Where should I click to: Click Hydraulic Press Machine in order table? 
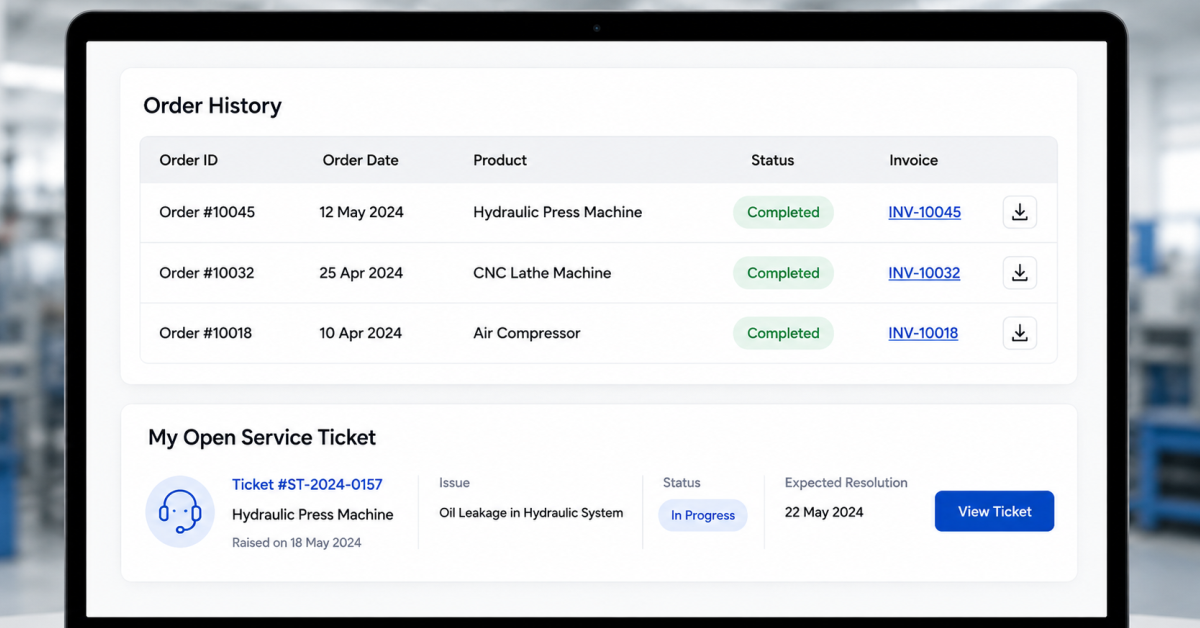coord(557,212)
